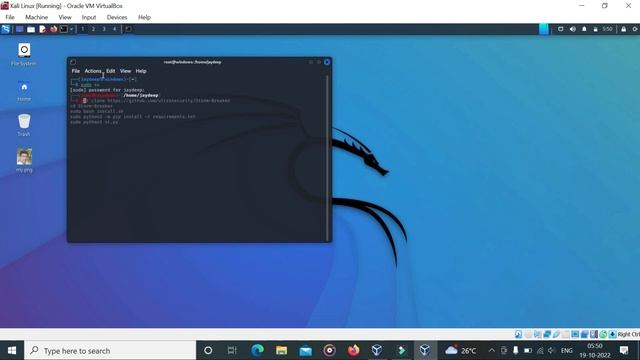Click the VirtualBox mouse integration down-arrow icon
The image size is (640, 360).
point(613,334)
